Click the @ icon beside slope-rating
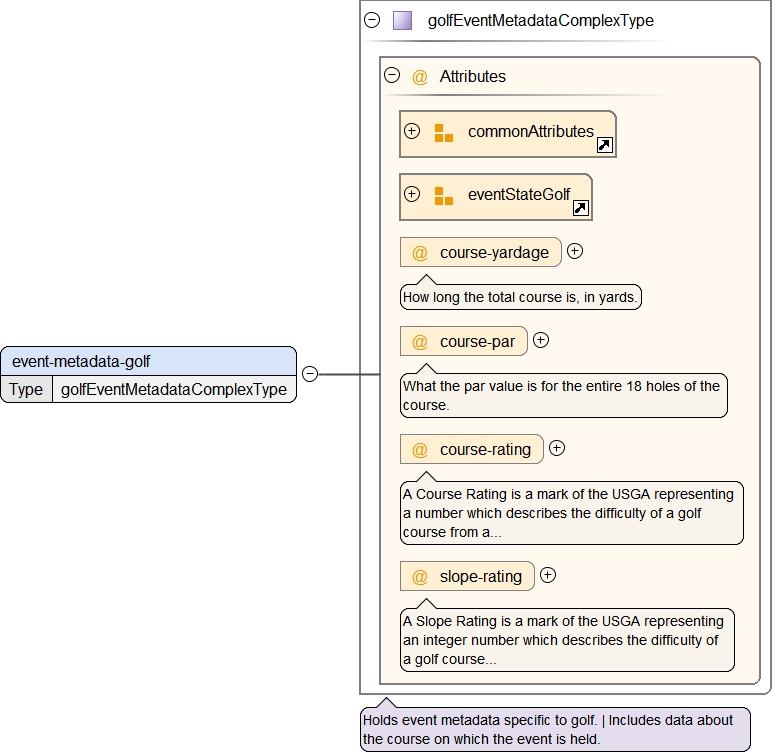 click(x=420, y=577)
